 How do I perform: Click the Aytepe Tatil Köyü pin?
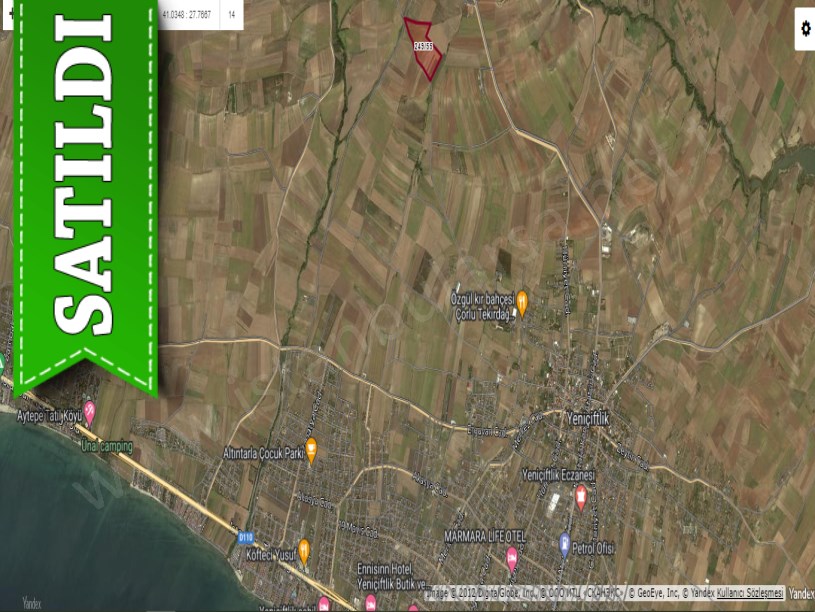89,410
